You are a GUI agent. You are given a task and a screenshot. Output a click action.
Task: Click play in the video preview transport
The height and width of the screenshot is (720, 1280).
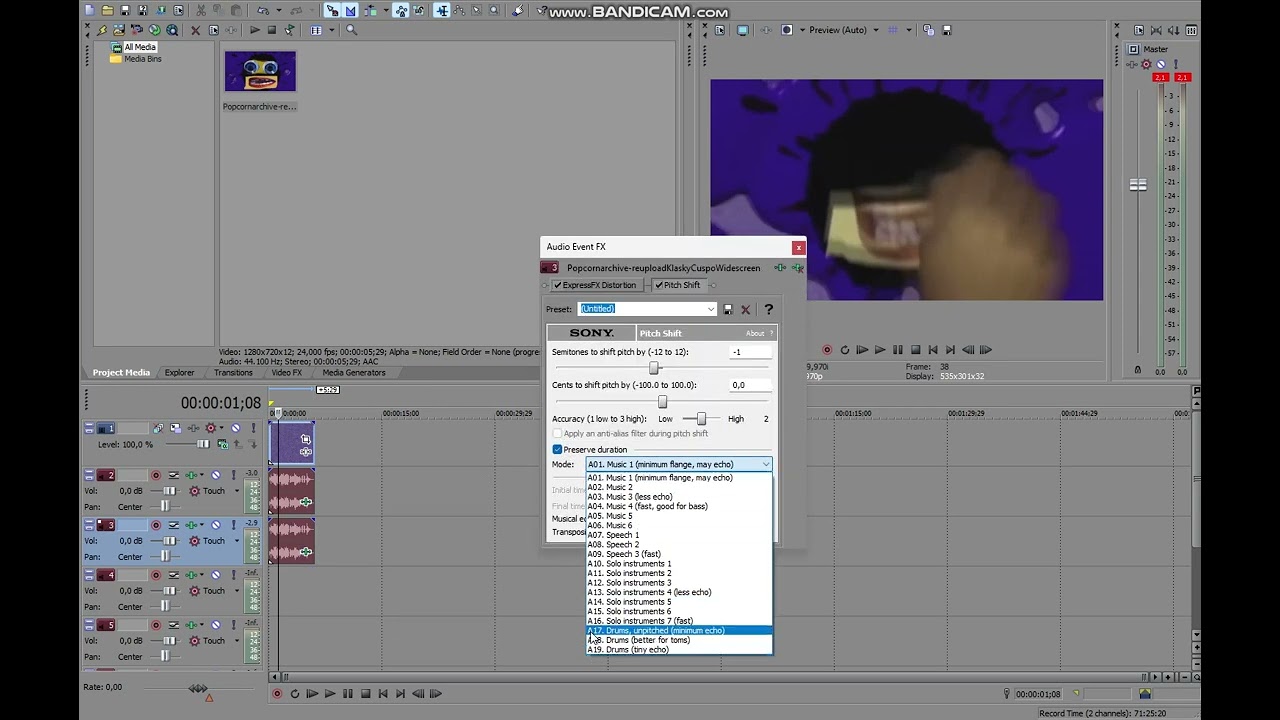(880, 350)
